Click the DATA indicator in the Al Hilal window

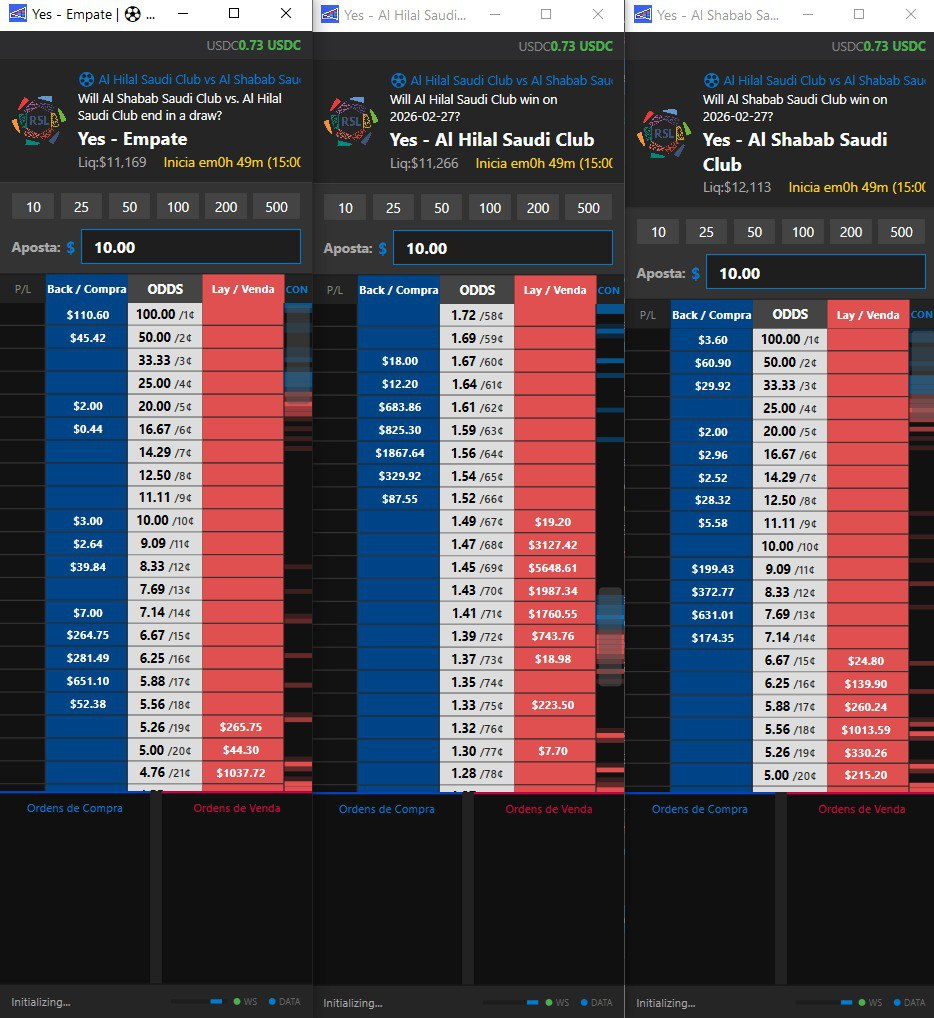tap(595, 1001)
